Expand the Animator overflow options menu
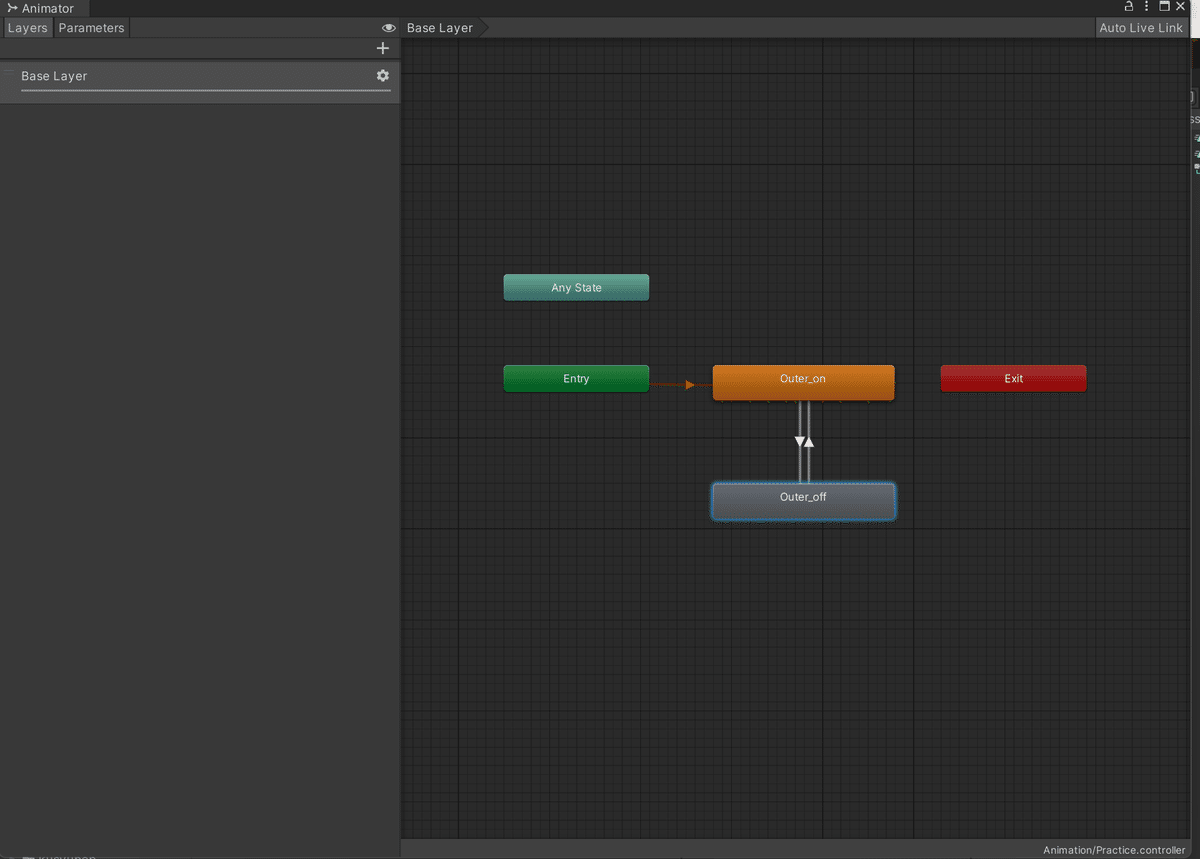Screen dimensions: 1200x859 pyautogui.click(x=1146, y=6)
